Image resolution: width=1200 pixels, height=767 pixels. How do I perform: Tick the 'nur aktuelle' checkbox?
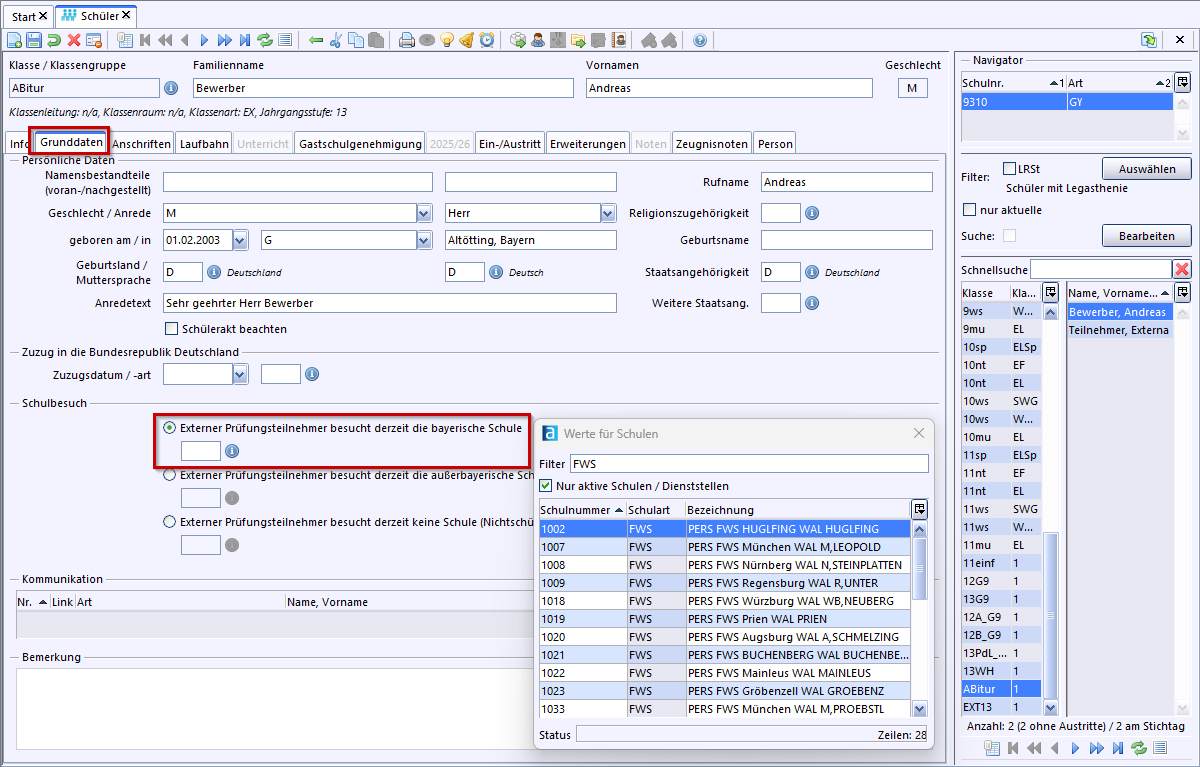(969, 210)
